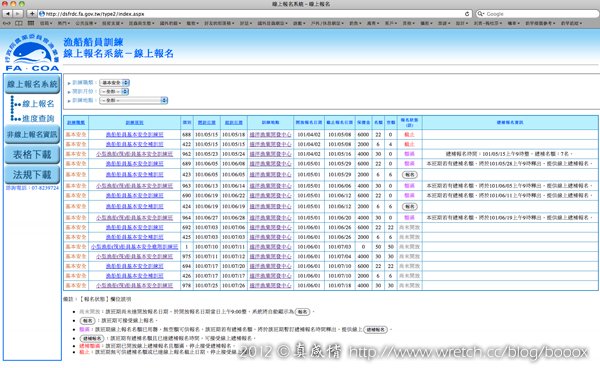This screenshot has width=600, height=368.
Task: Click the magnifier icon in Google search box
Action: pyautogui.click(x=481, y=14)
